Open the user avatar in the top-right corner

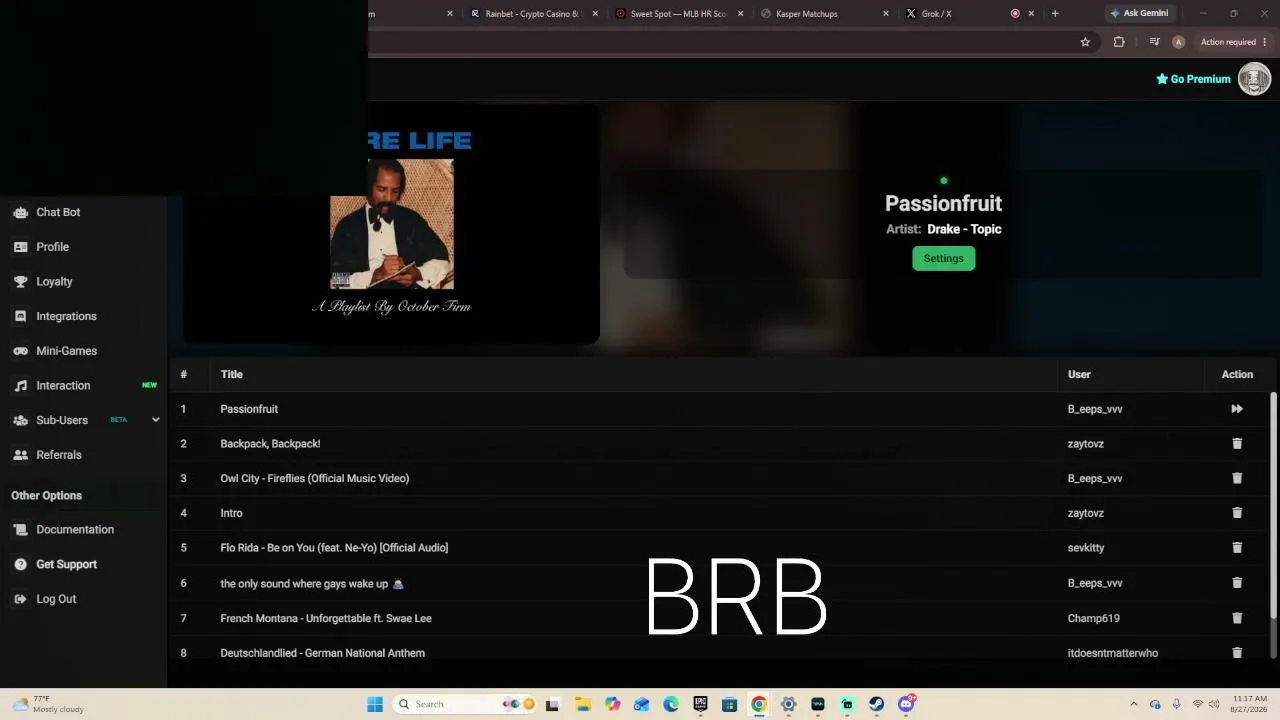coord(1254,79)
